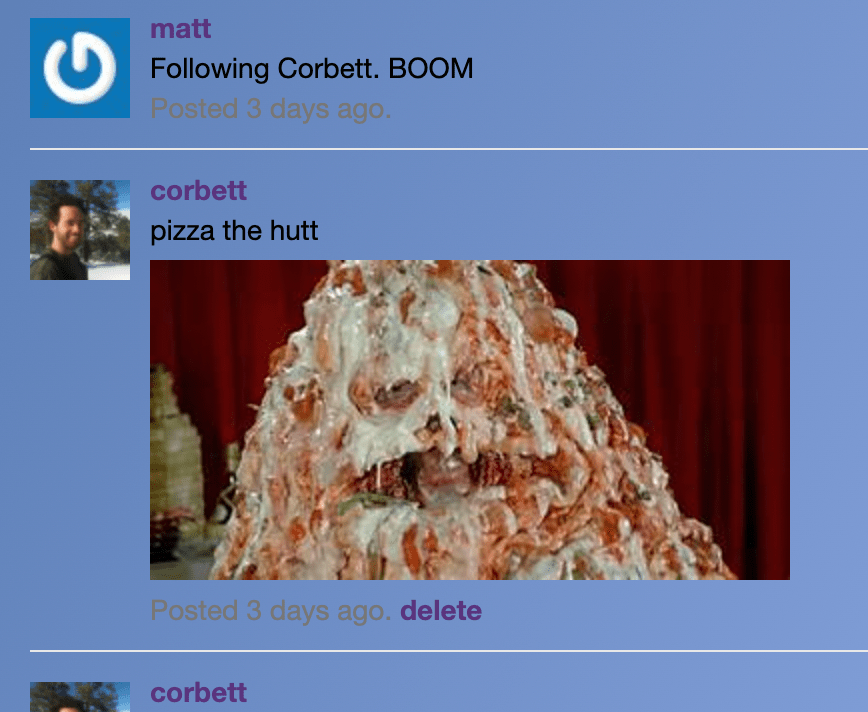Open the Pizza the Hutt image

[x=470, y=420]
